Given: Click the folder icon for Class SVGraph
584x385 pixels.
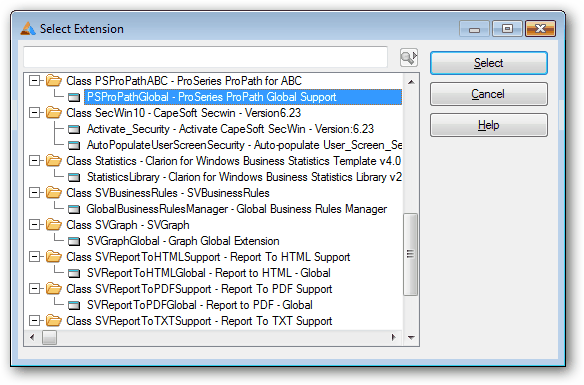Looking at the screenshot, I should (54, 225).
